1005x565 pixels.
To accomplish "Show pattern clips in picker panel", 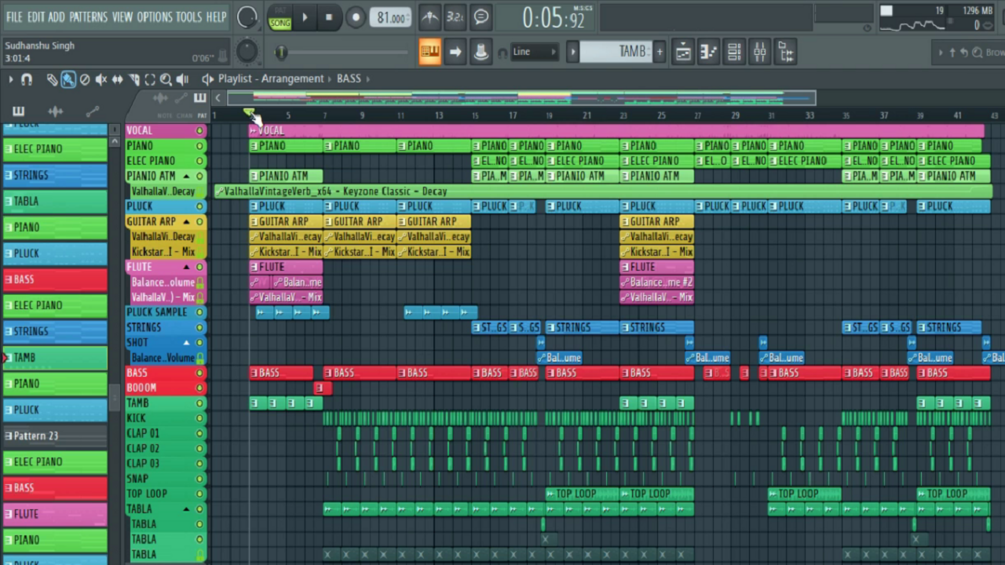I will point(18,111).
